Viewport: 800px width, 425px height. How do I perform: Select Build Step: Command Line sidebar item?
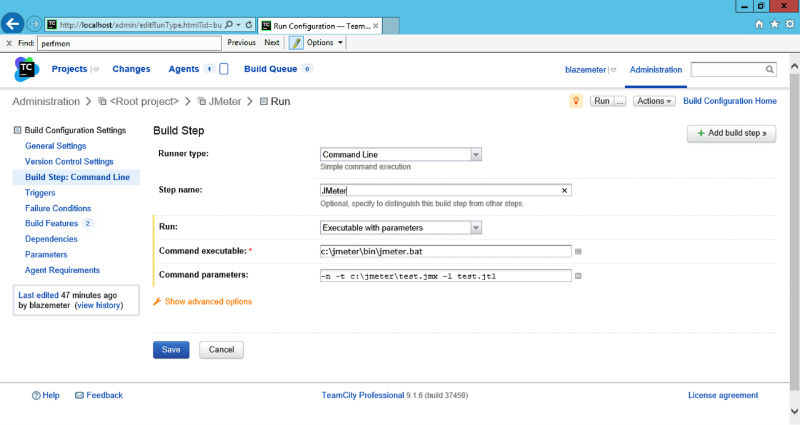point(77,177)
